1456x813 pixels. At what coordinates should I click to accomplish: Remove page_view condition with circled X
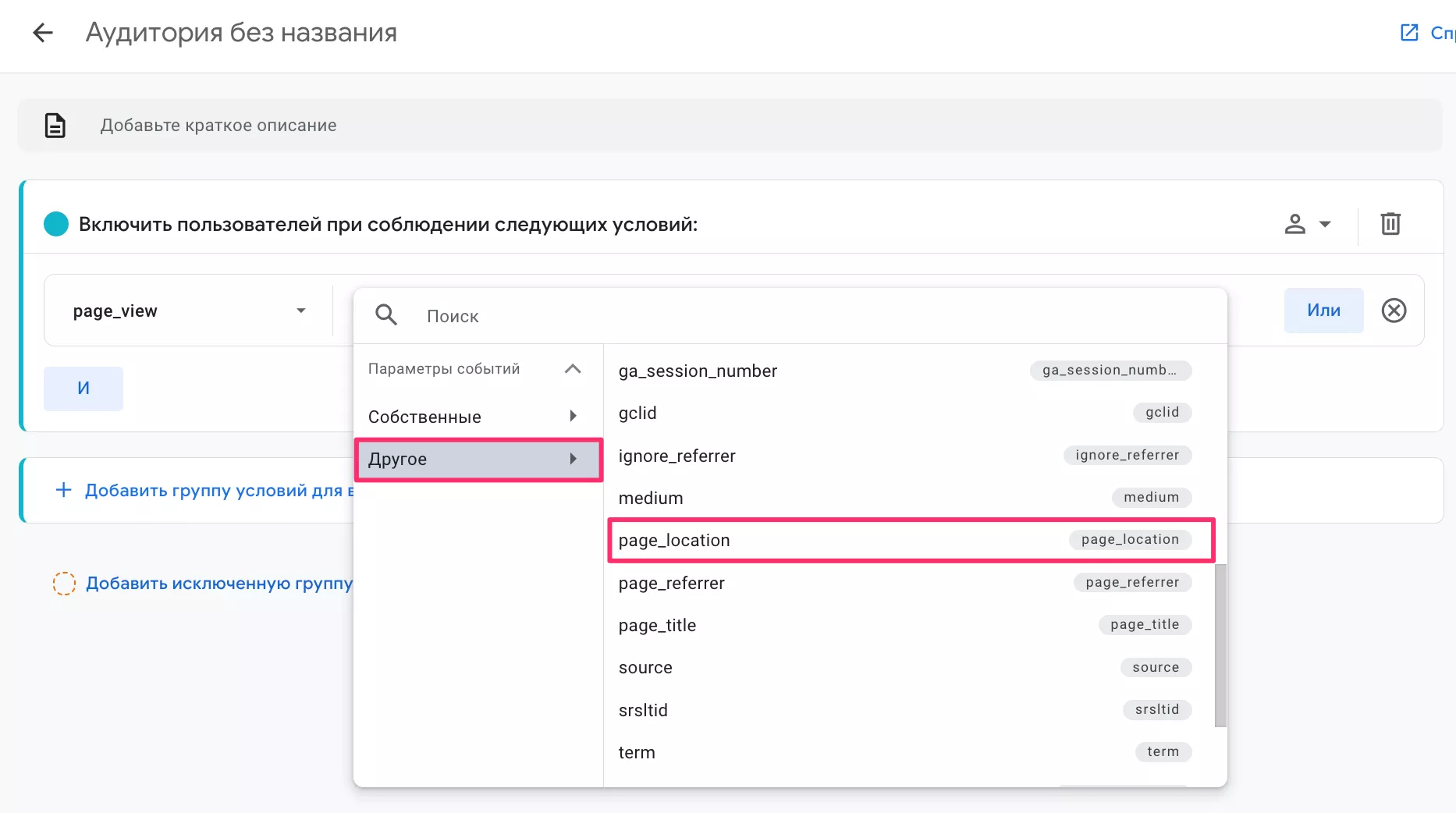click(x=1394, y=311)
